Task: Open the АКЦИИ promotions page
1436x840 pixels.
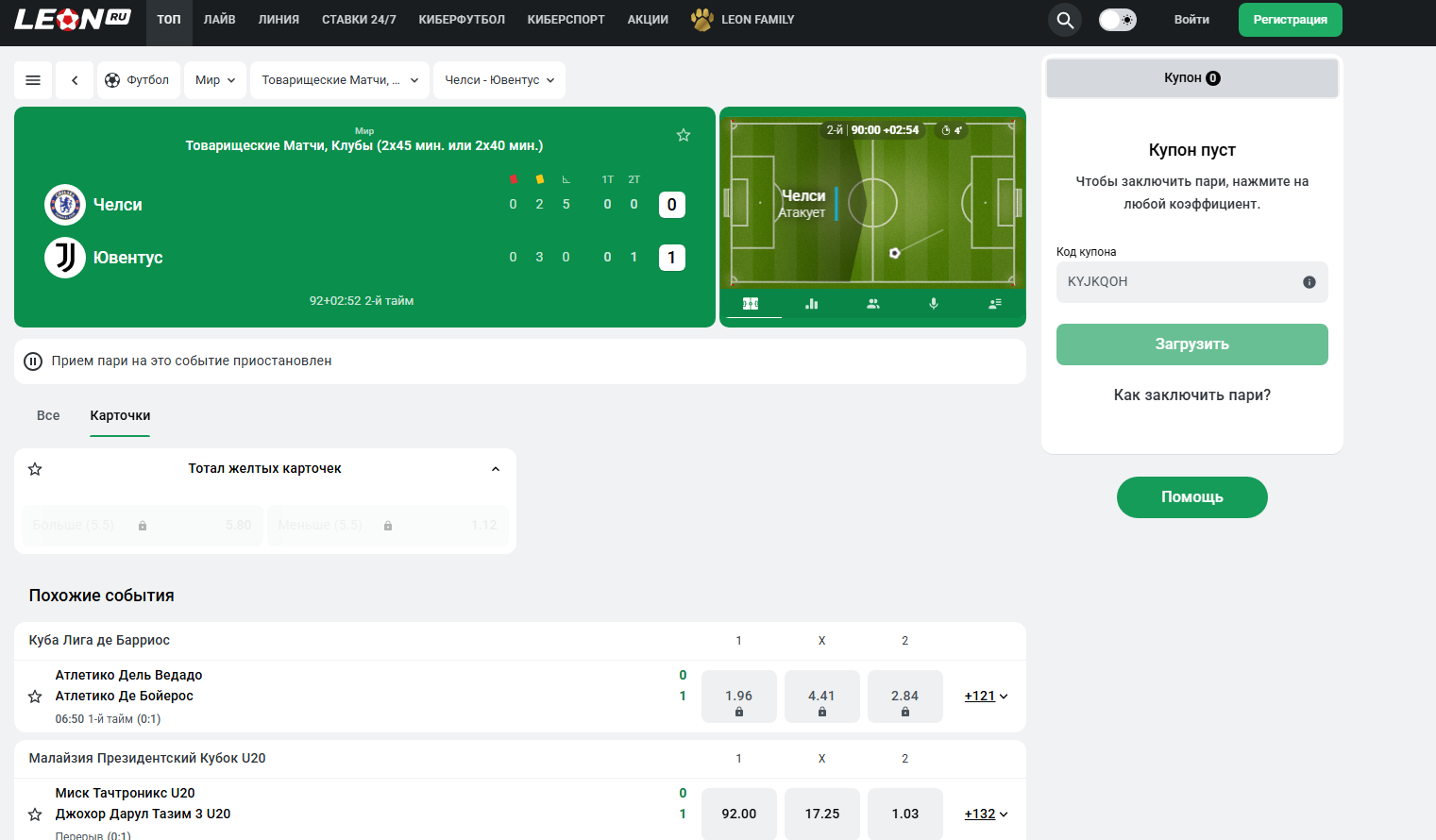Action: click(x=648, y=20)
